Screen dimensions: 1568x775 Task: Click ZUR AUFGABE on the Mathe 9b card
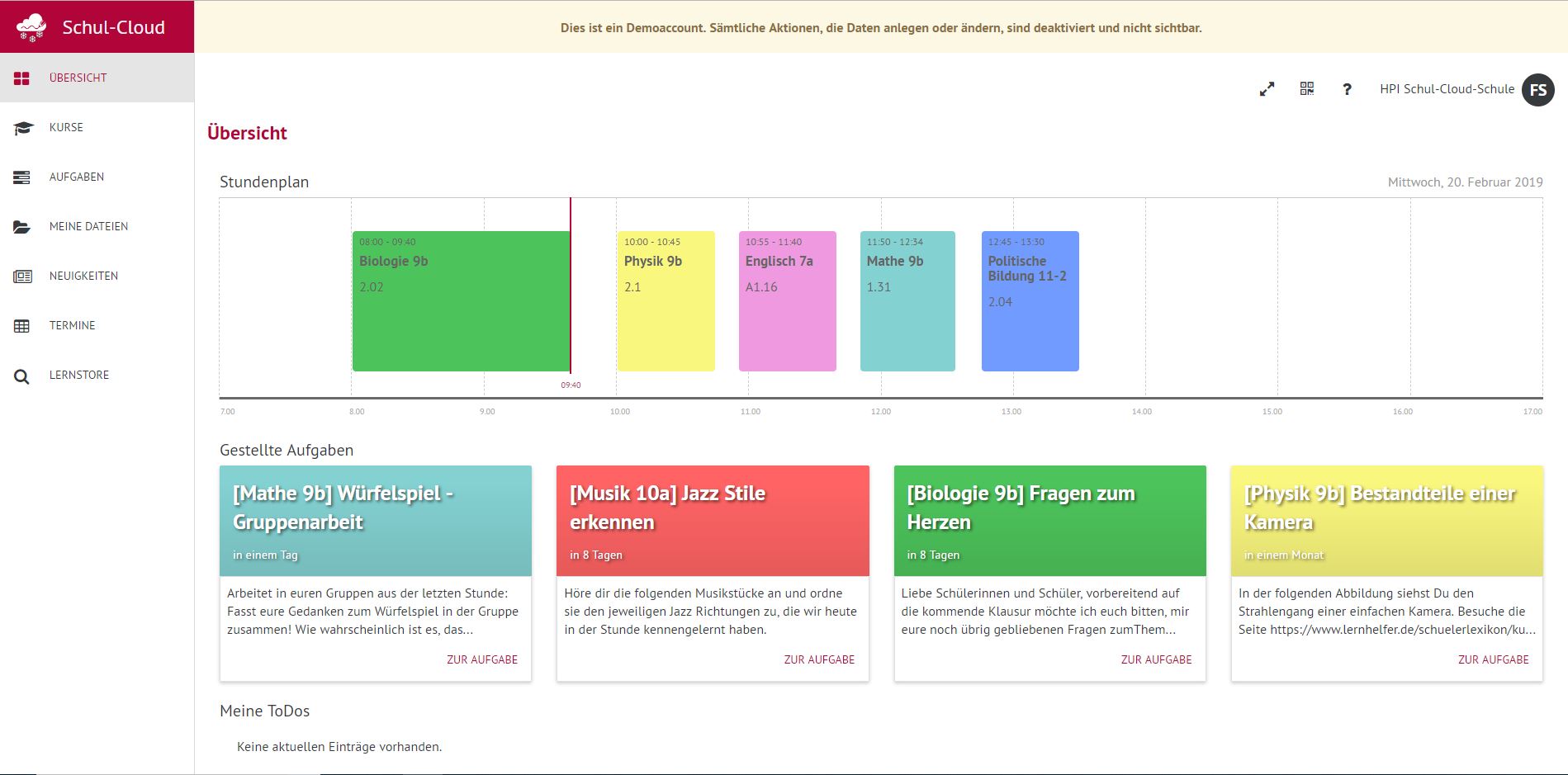482,659
